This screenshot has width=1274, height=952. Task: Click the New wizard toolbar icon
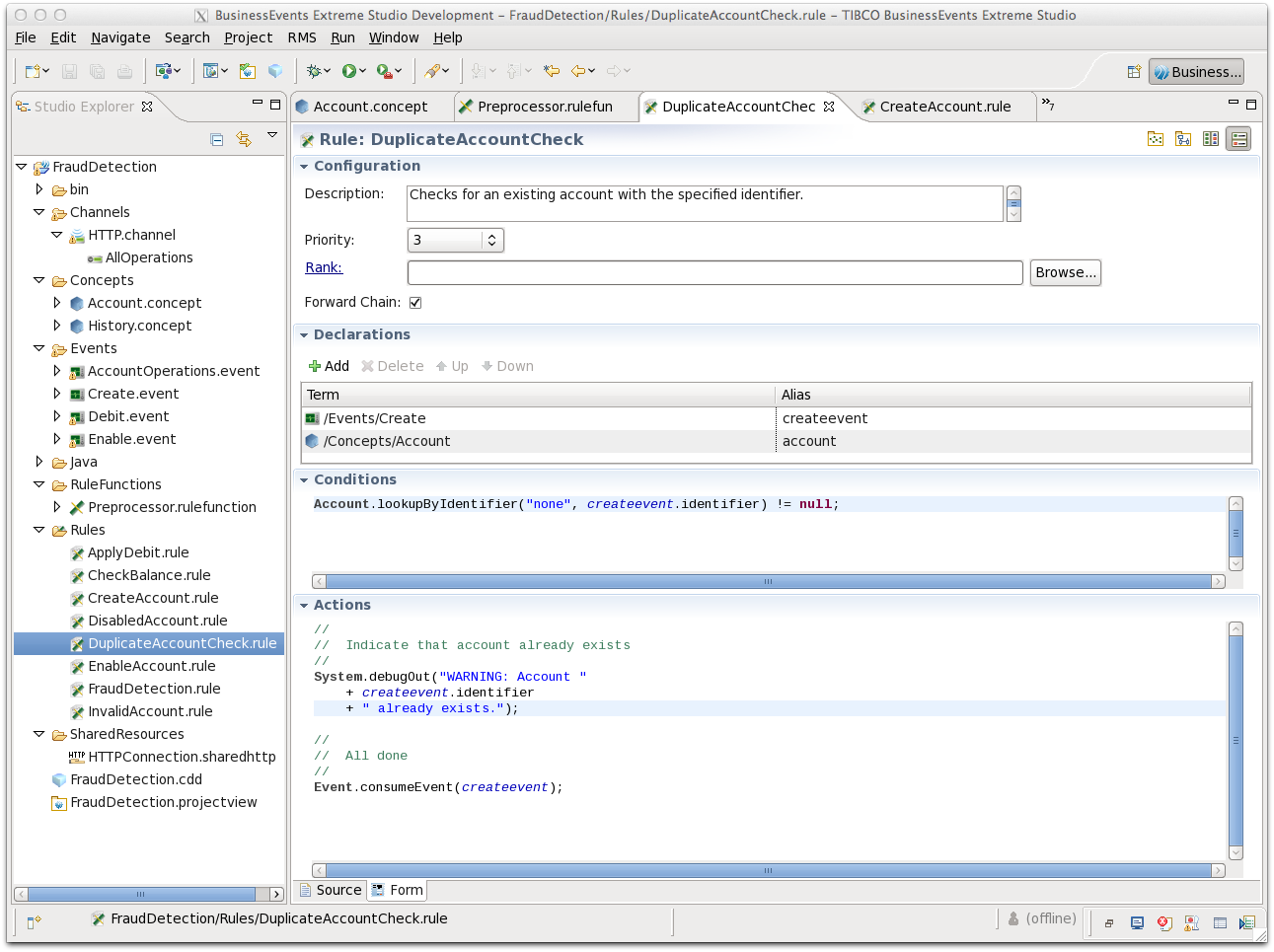click(34, 71)
